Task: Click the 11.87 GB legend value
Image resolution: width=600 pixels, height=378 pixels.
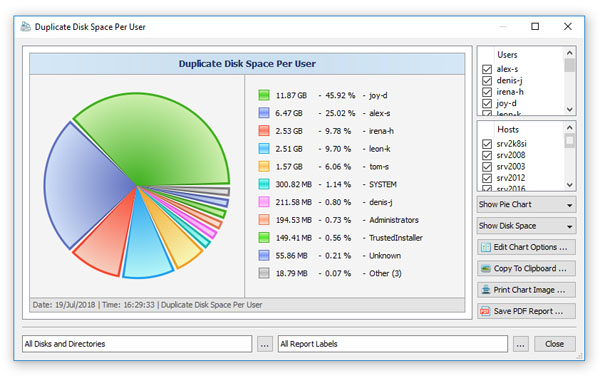Action: [291, 95]
